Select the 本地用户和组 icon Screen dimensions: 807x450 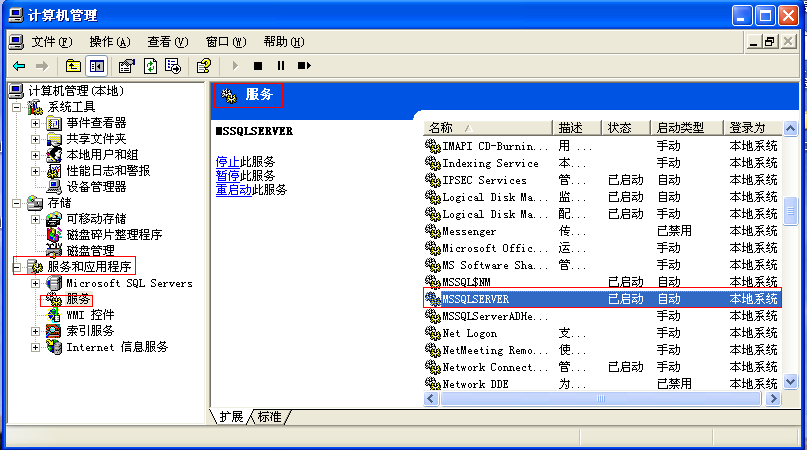pos(54,155)
